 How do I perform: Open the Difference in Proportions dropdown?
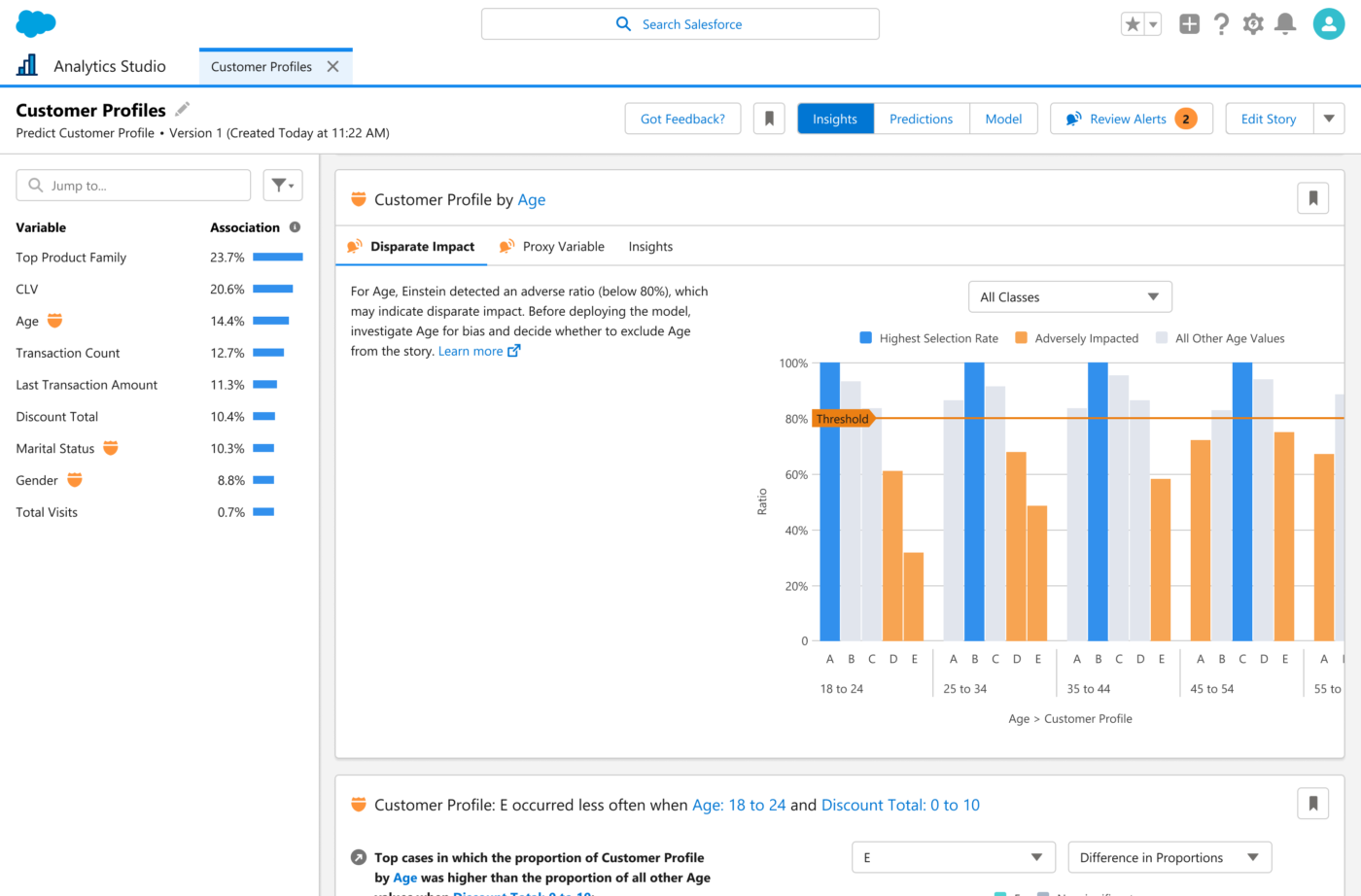tap(1169, 857)
